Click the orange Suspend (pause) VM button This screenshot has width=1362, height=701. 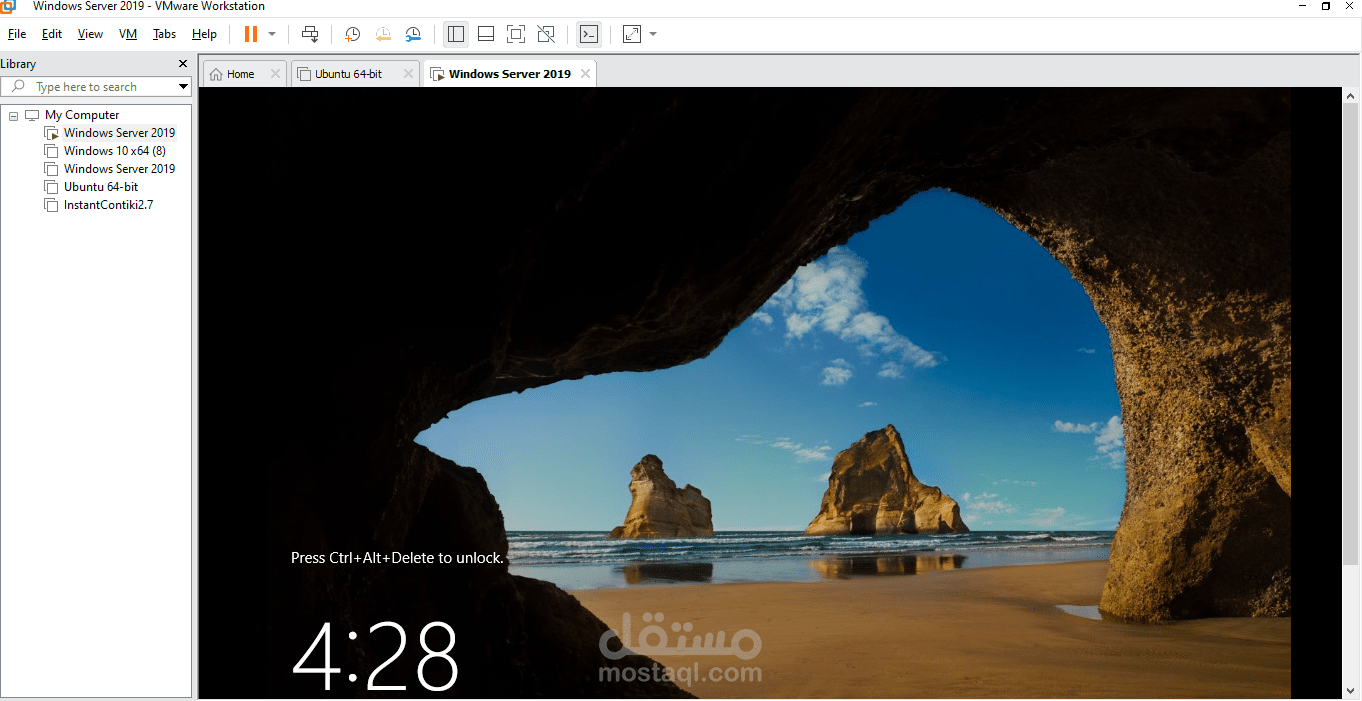coord(250,34)
